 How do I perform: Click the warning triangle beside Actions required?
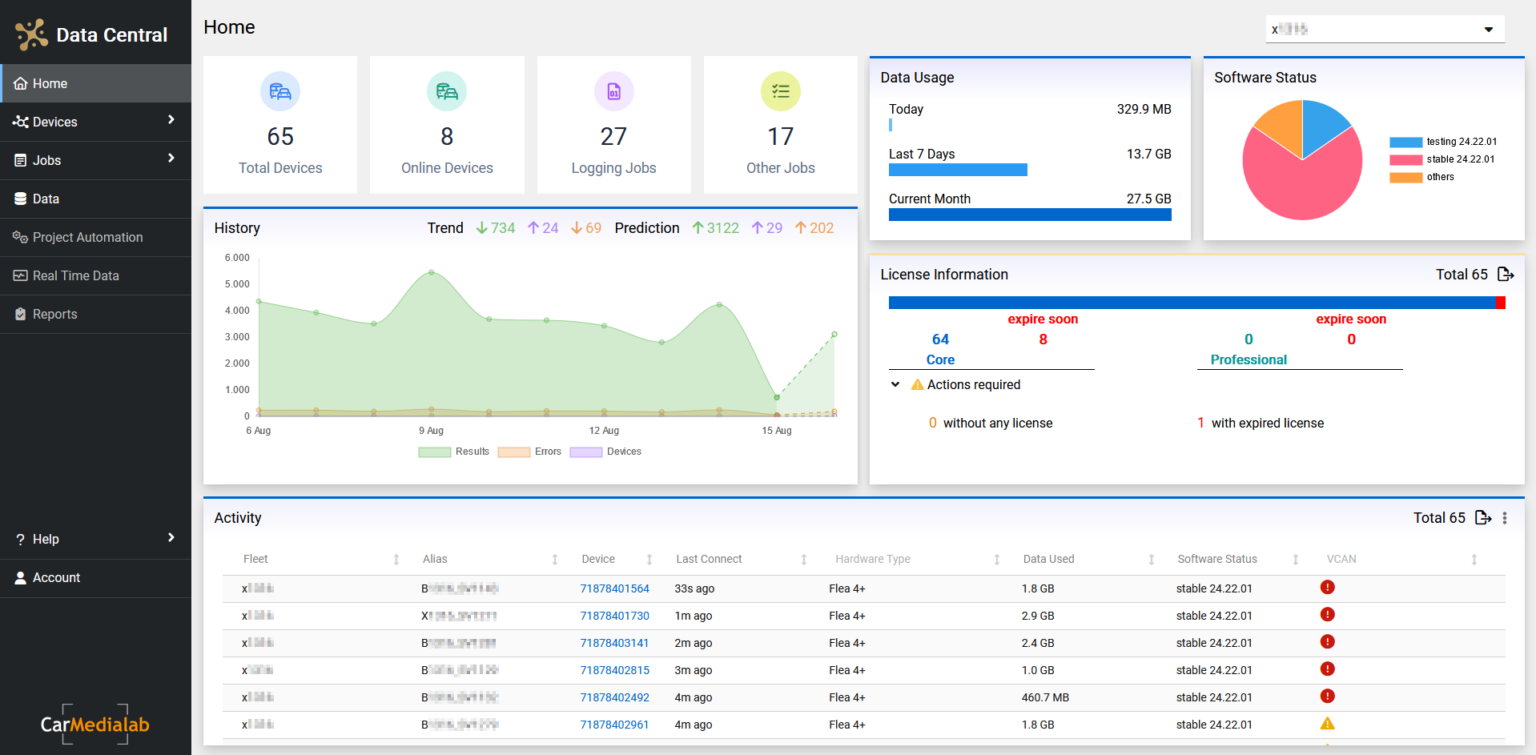click(x=917, y=384)
